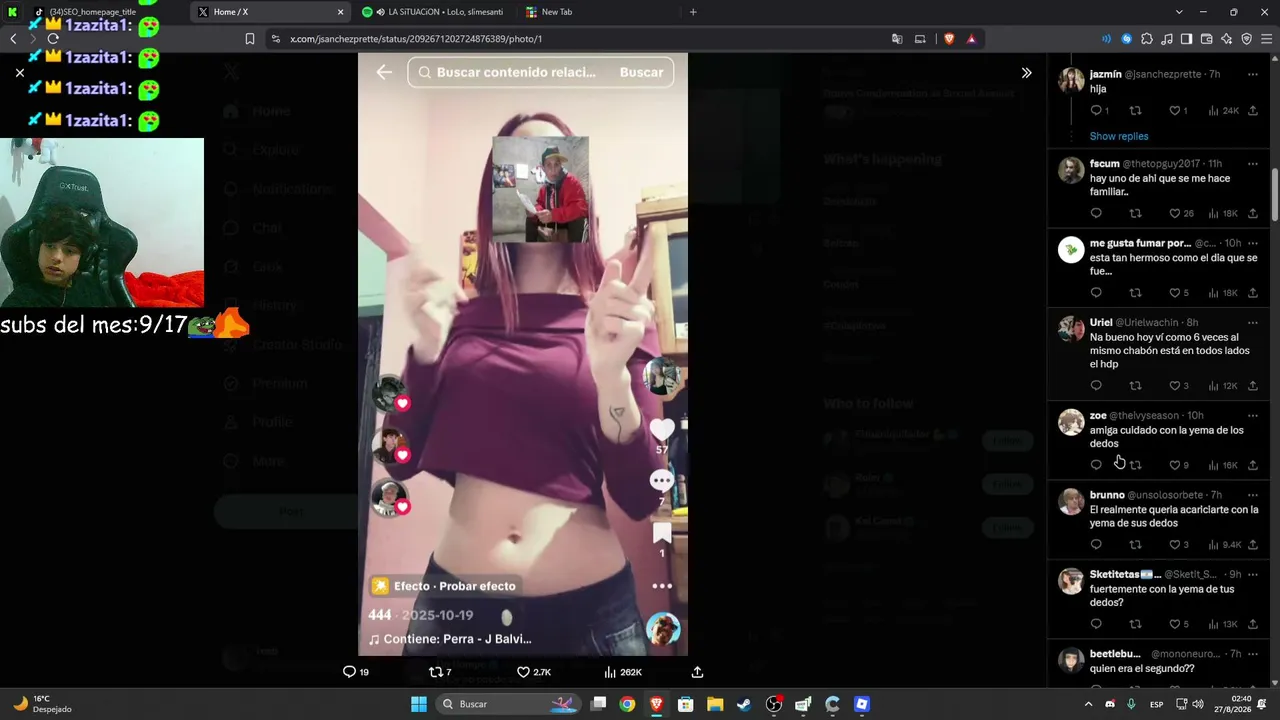
Task: Open the translate page icon in address bar
Action: pyautogui.click(x=897, y=39)
